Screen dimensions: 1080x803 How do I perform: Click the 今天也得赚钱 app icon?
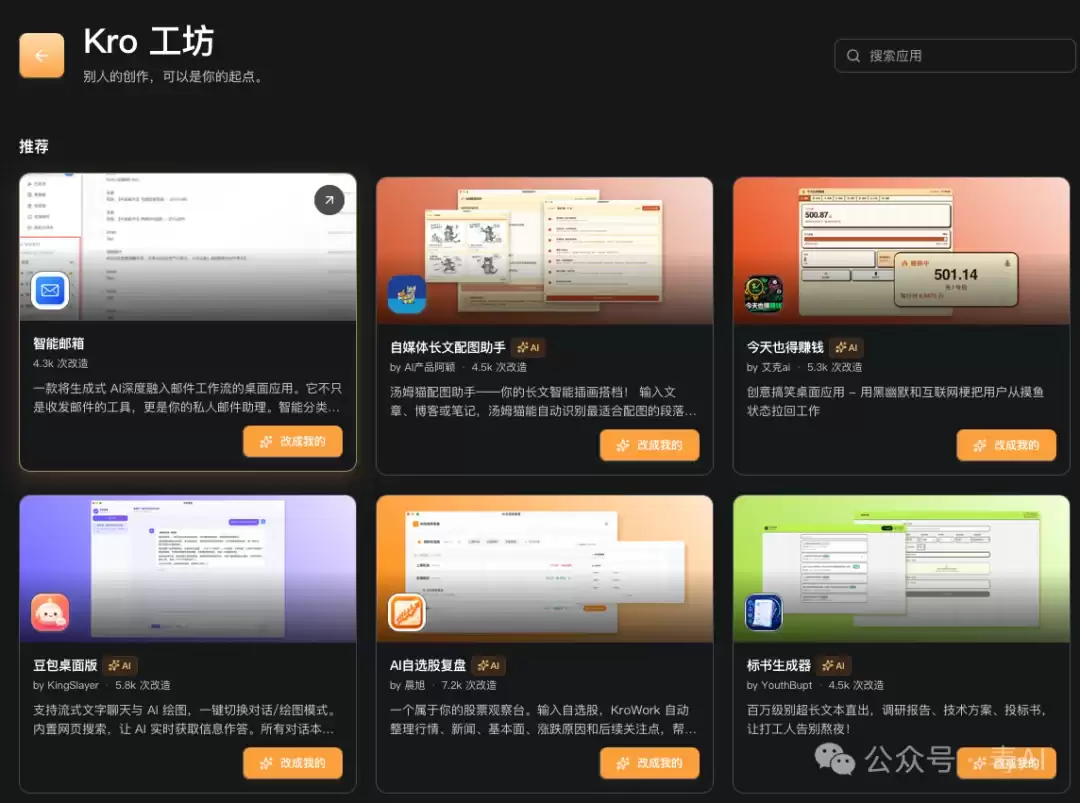(763, 294)
